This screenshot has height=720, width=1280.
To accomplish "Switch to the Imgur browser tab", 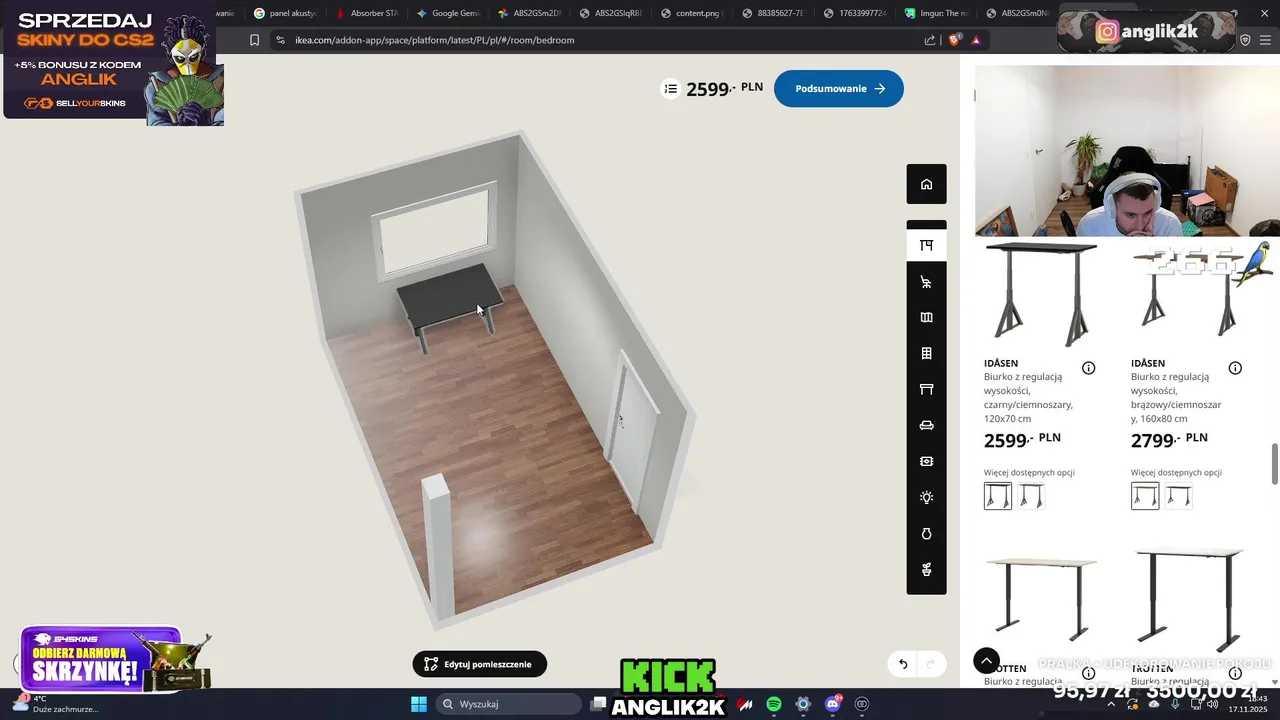I will click(938, 13).
